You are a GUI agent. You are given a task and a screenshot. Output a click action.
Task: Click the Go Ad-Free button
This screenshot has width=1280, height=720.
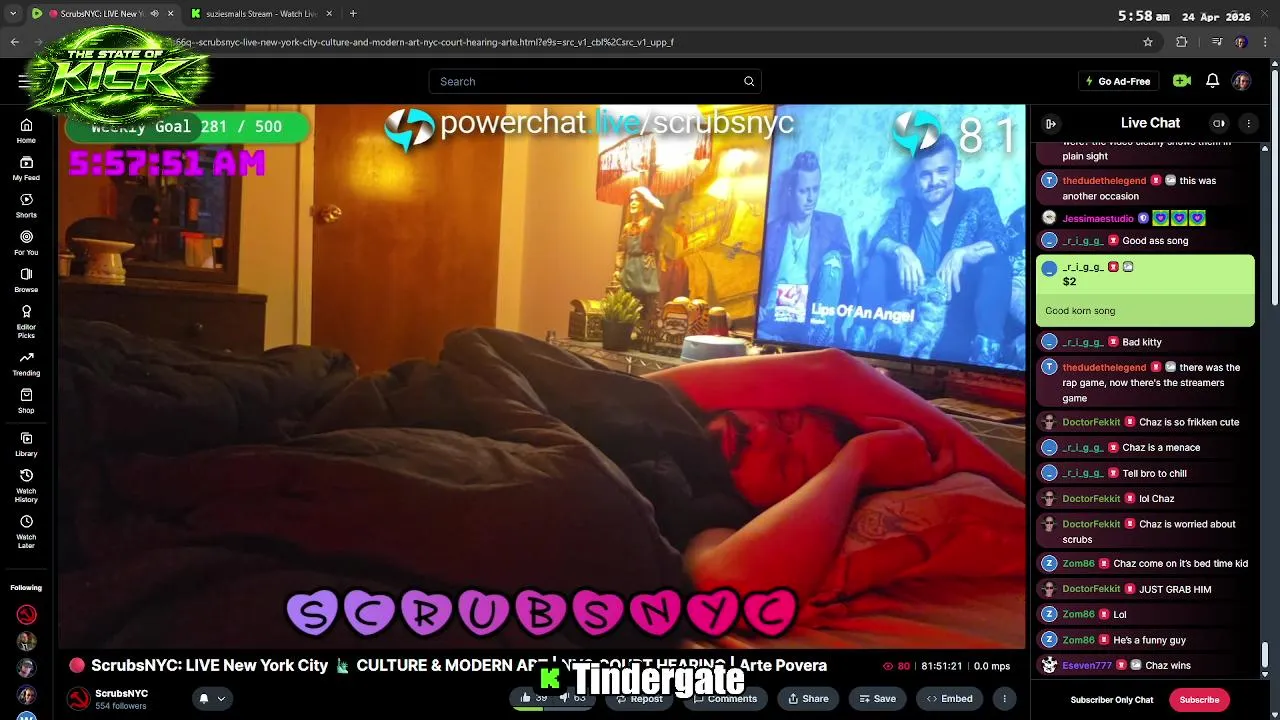coord(1118,81)
